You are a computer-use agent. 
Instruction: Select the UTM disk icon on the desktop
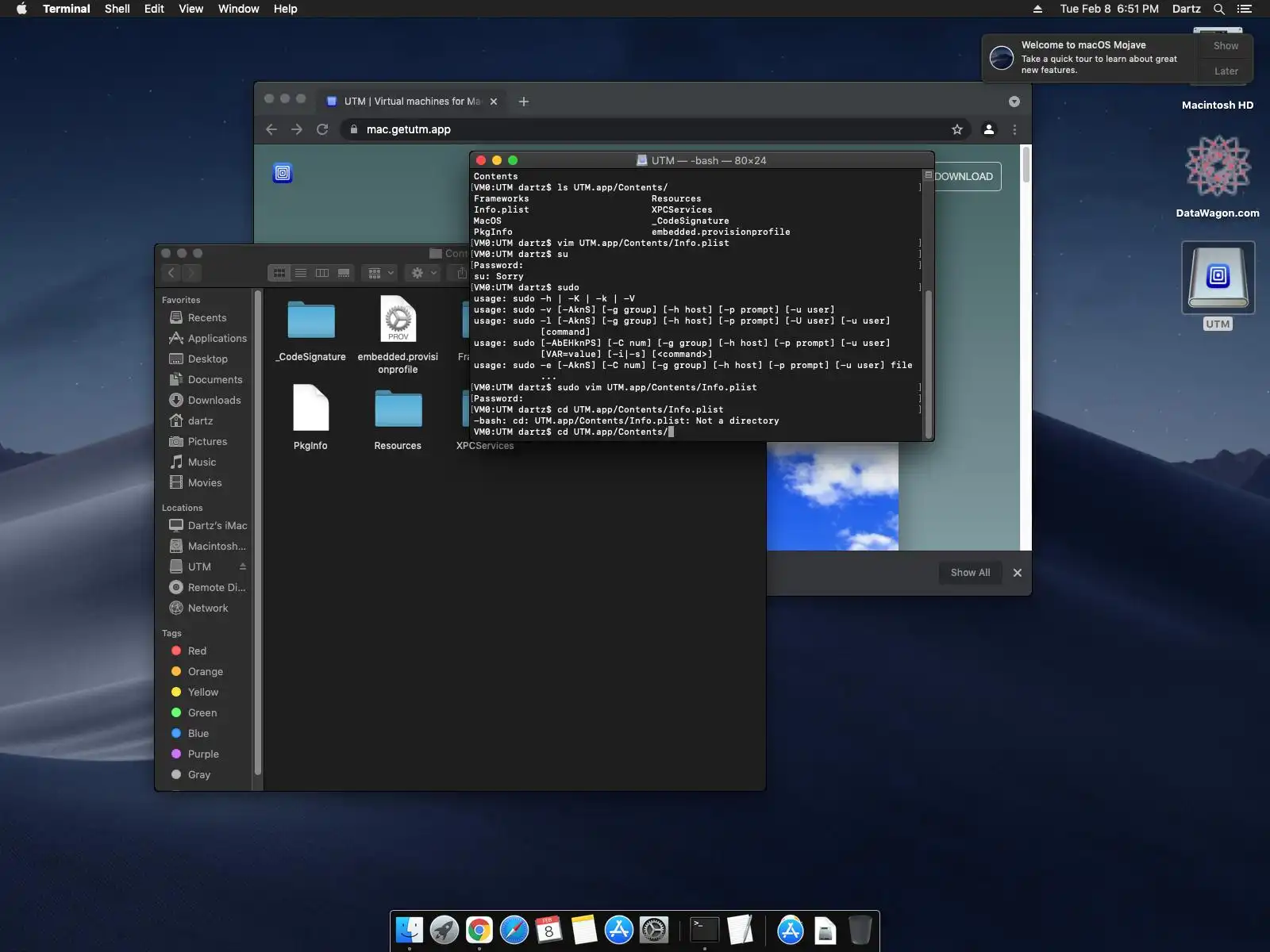1218,278
